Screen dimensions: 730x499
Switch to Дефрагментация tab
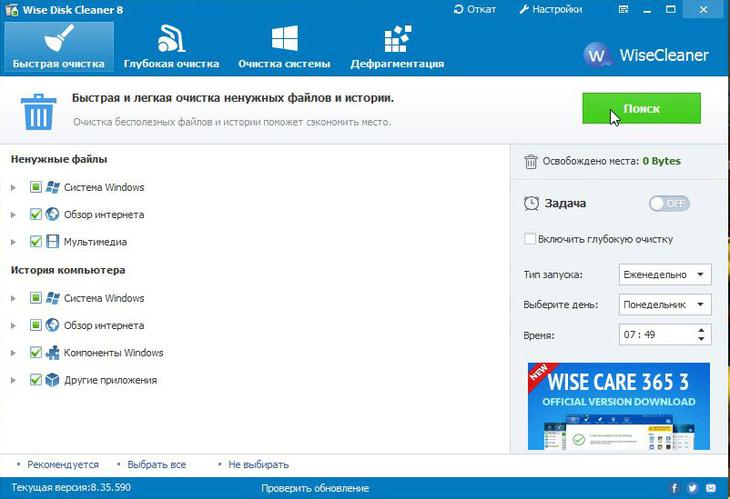click(x=397, y=47)
